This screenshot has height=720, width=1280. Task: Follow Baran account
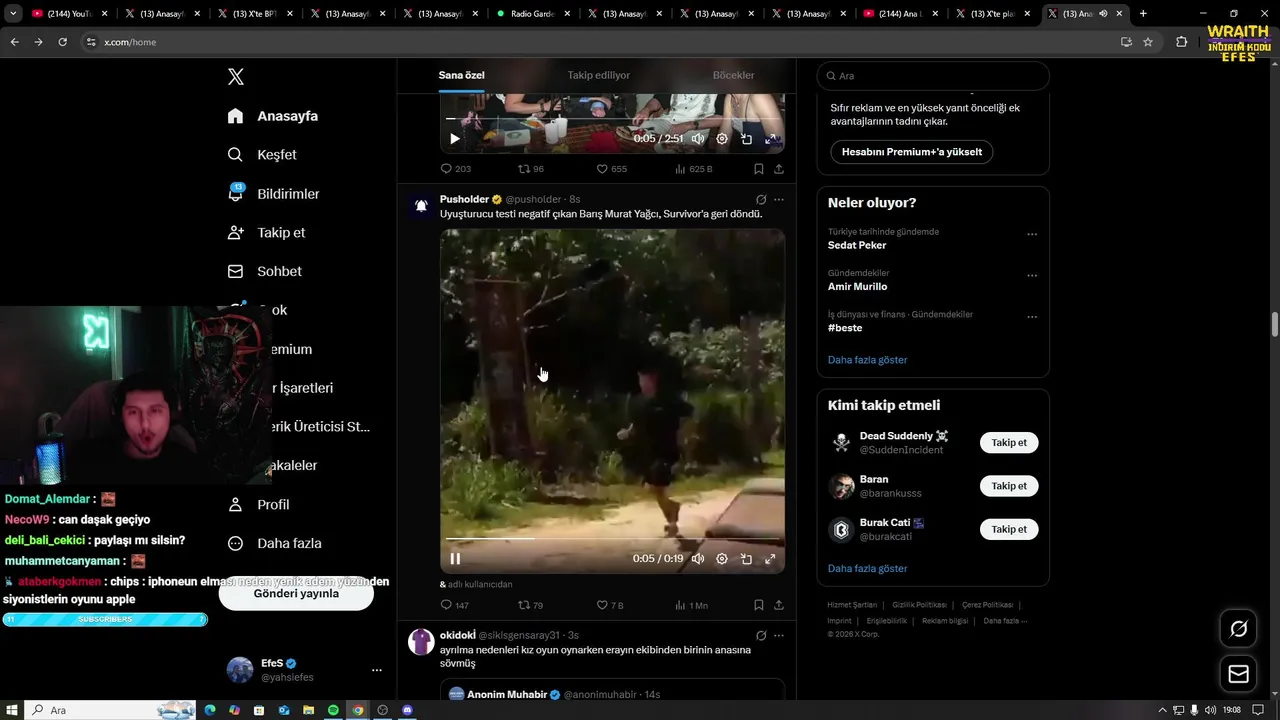pyautogui.click(x=1009, y=486)
